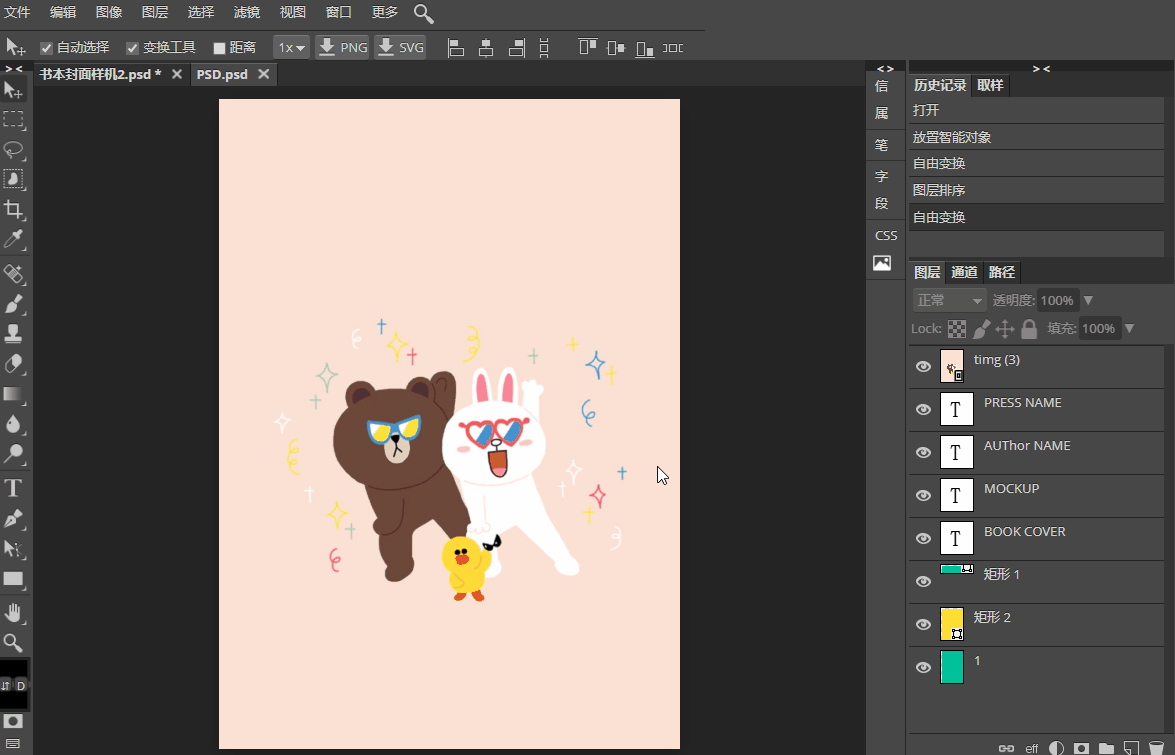Select the Move tool in the toolbox
1175x755 pixels.
click(13, 91)
